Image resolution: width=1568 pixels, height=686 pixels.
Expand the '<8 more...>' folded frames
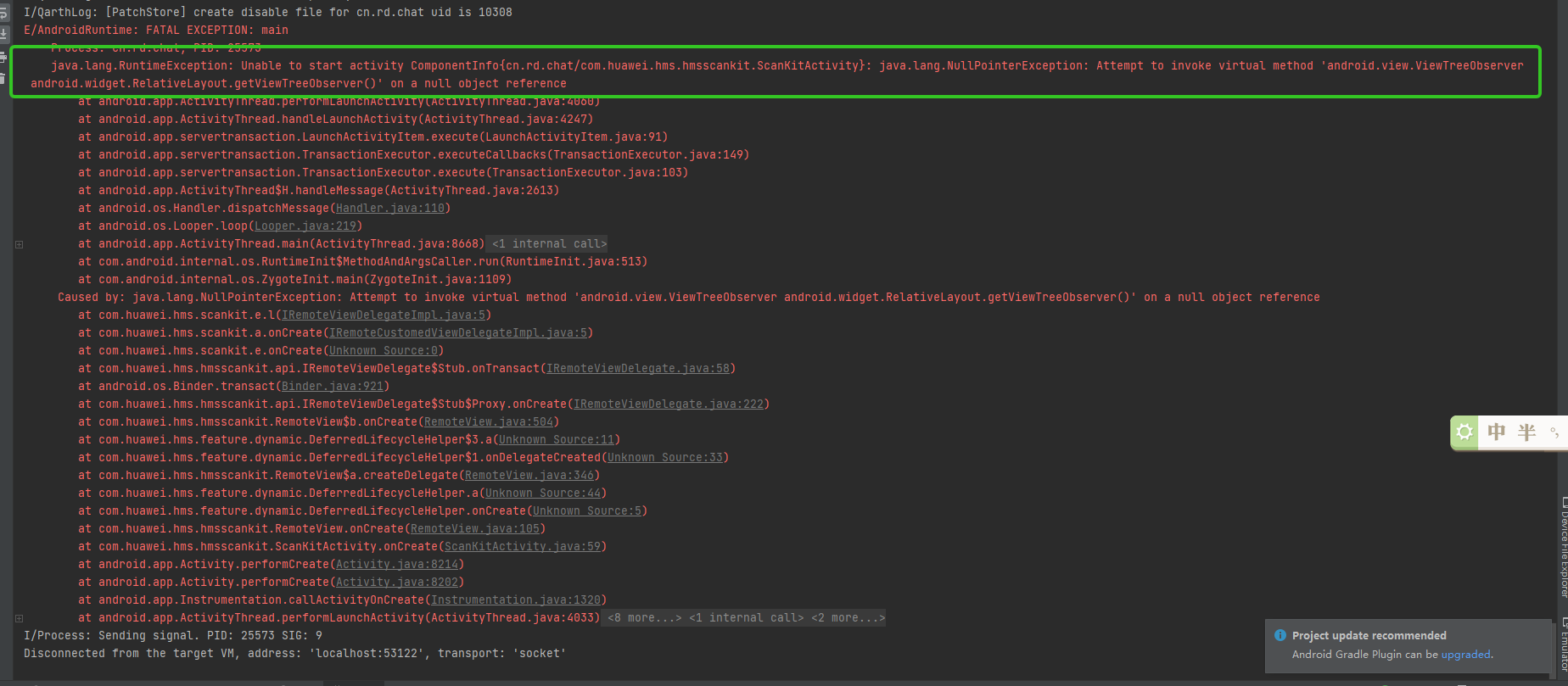tap(644, 618)
